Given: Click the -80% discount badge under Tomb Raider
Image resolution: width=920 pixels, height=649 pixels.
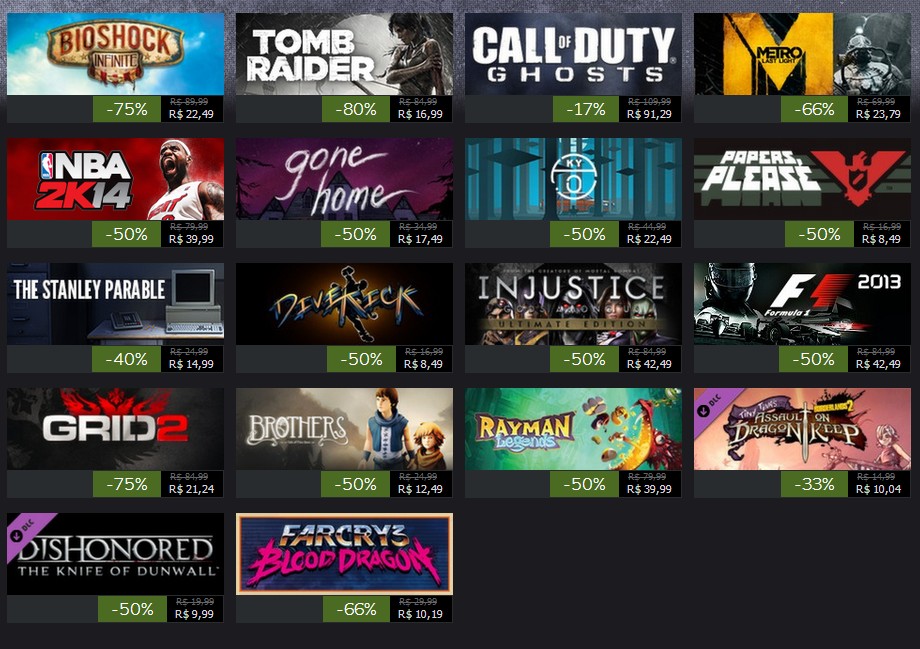Looking at the screenshot, I should click(356, 109).
